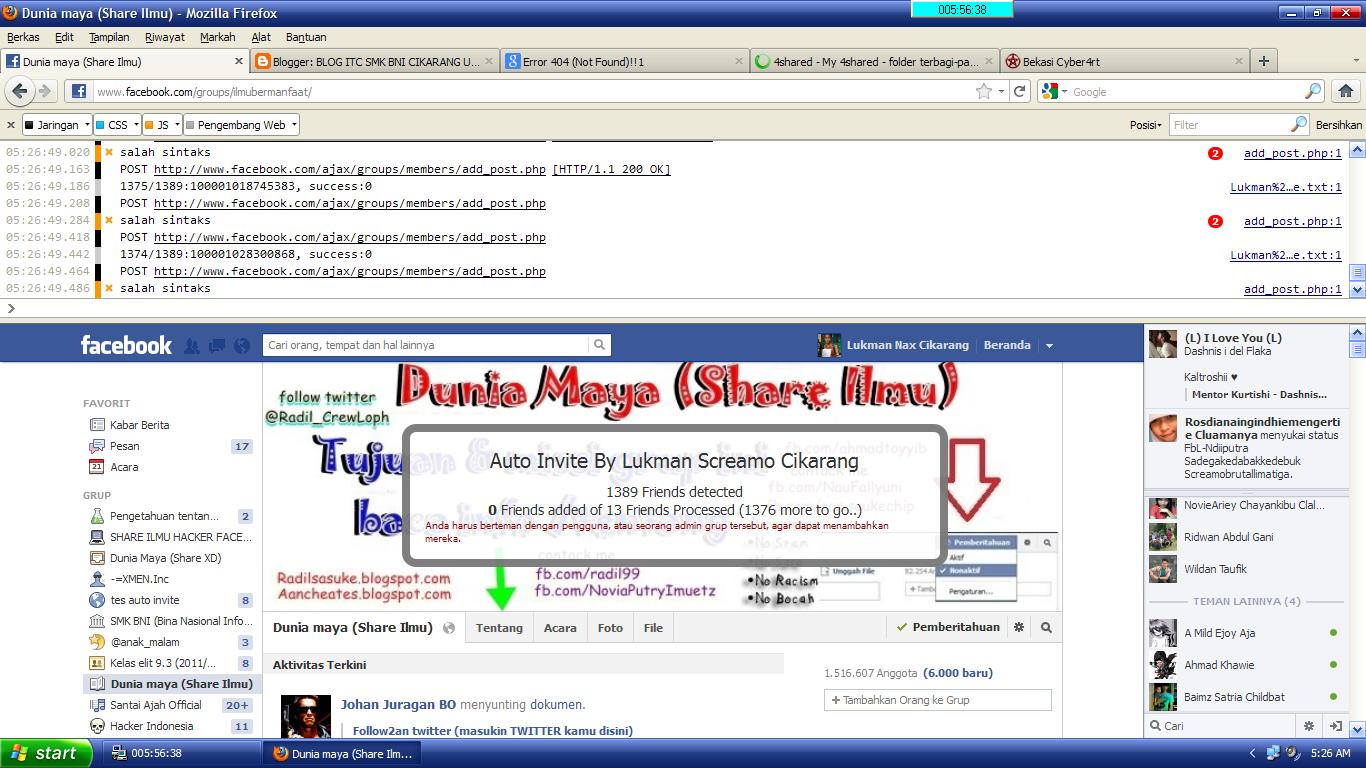The width and height of the screenshot is (1366, 768).
Task: Click the Acara calendar icon in sidebar
Action: tap(97, 467)
